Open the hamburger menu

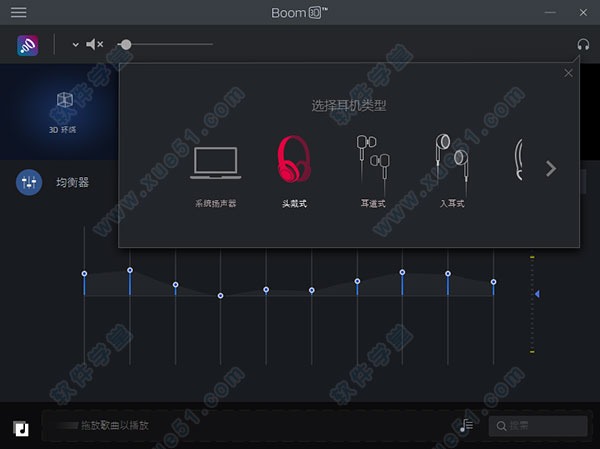[x=18, y=12]
